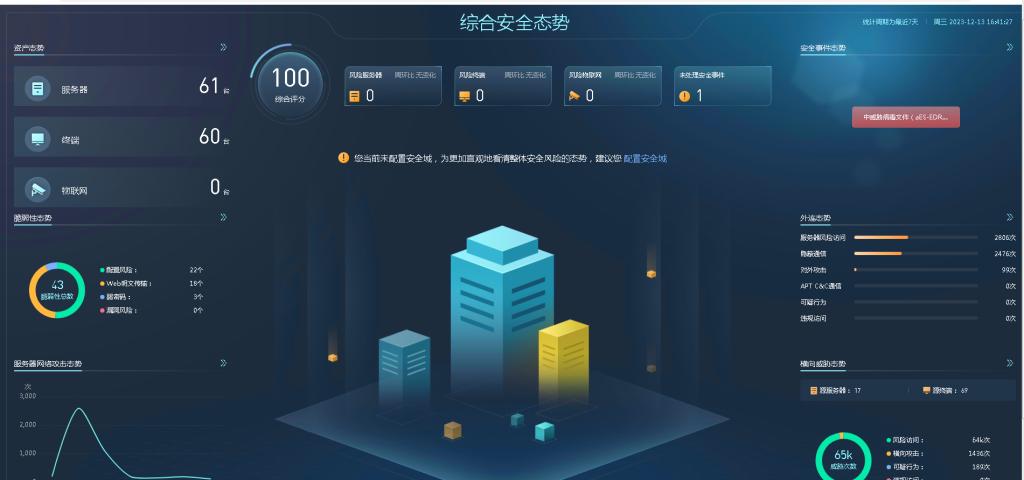
Task: Expand the 资产态势 panel arrow
Action: click(223, 47)
